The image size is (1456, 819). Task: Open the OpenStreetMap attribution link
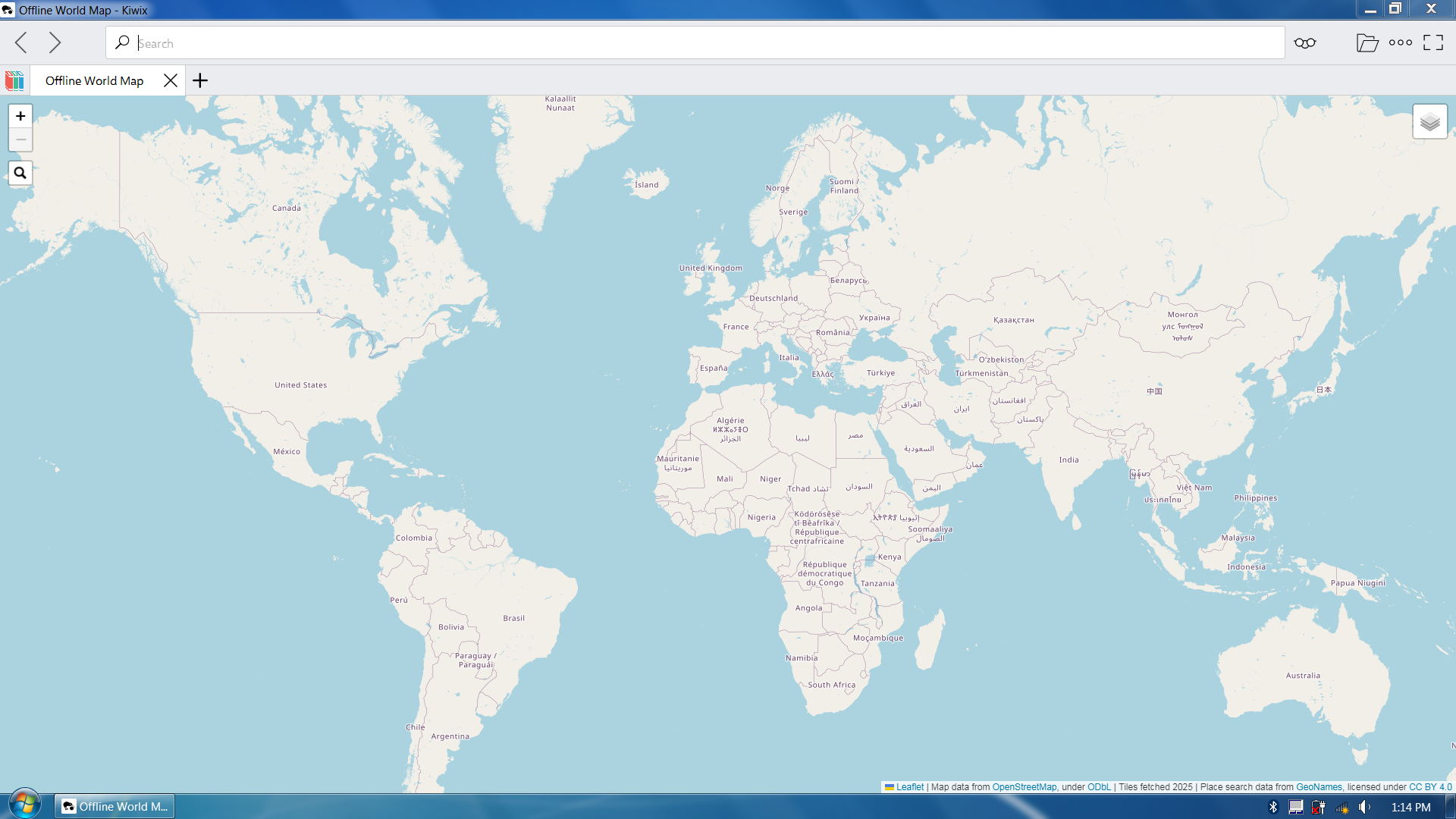(x=1025, y=787)
